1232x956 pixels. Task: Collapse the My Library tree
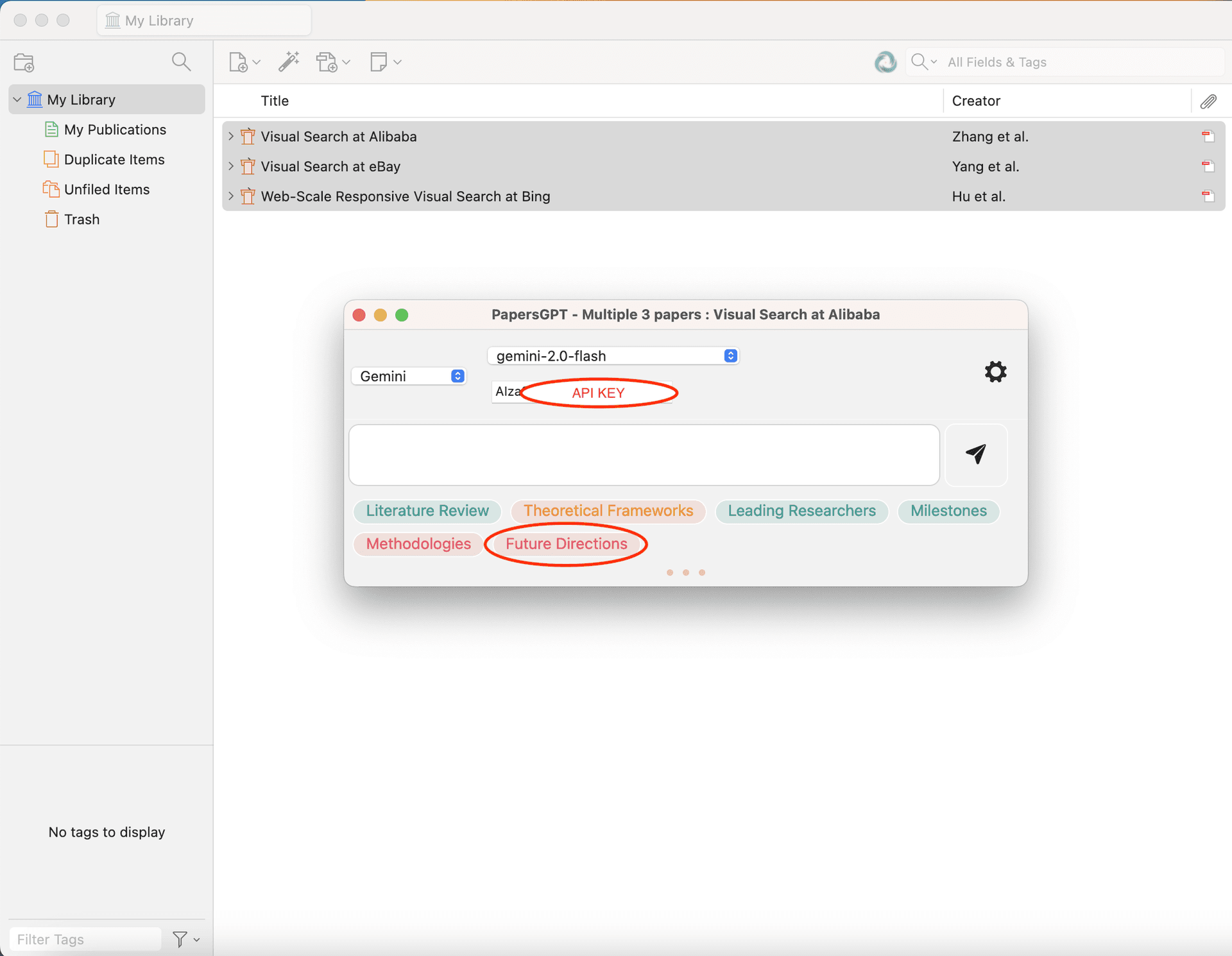point(17,99)
